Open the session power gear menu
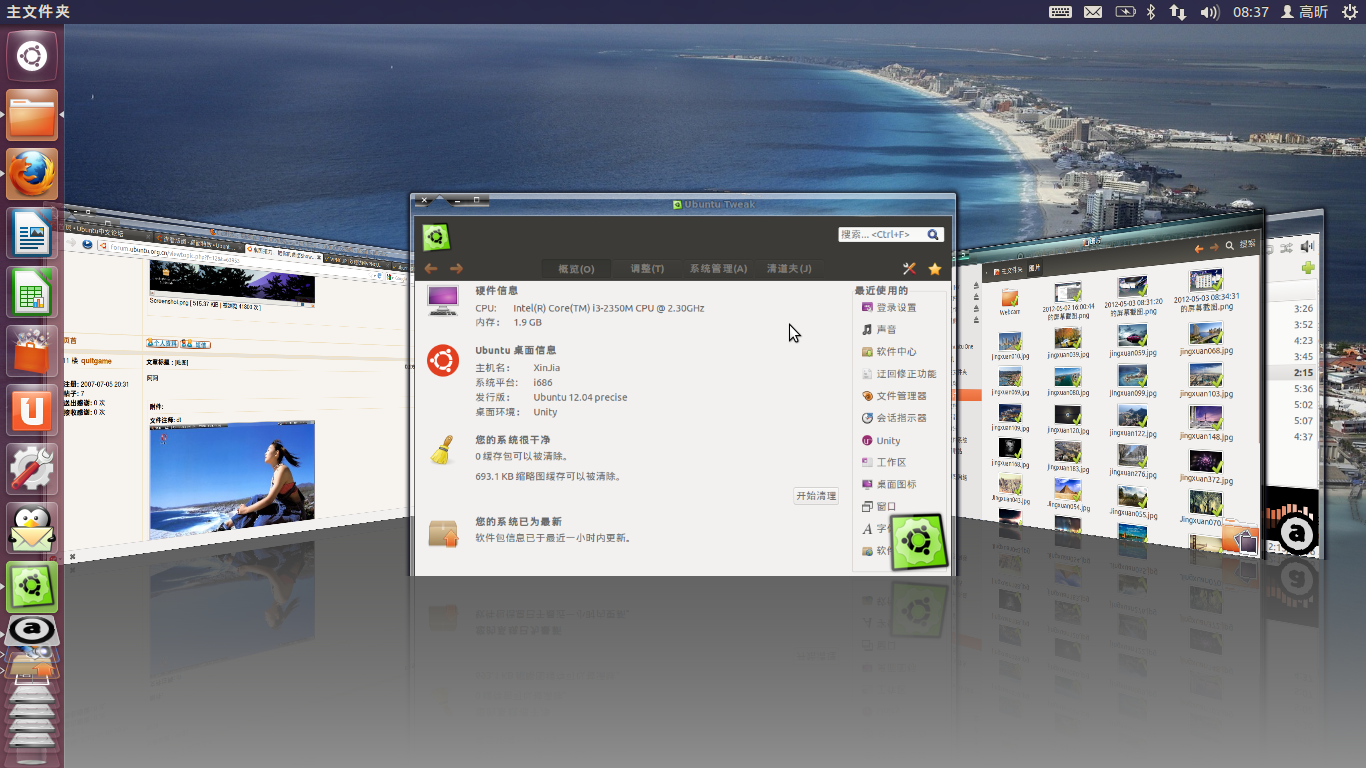 (x=1349, y=12)
